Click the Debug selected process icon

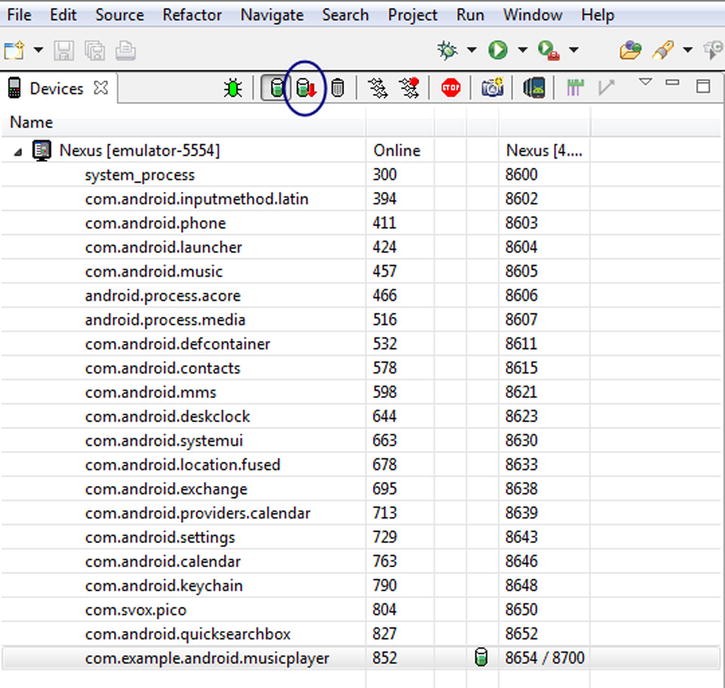pos(233,88)
